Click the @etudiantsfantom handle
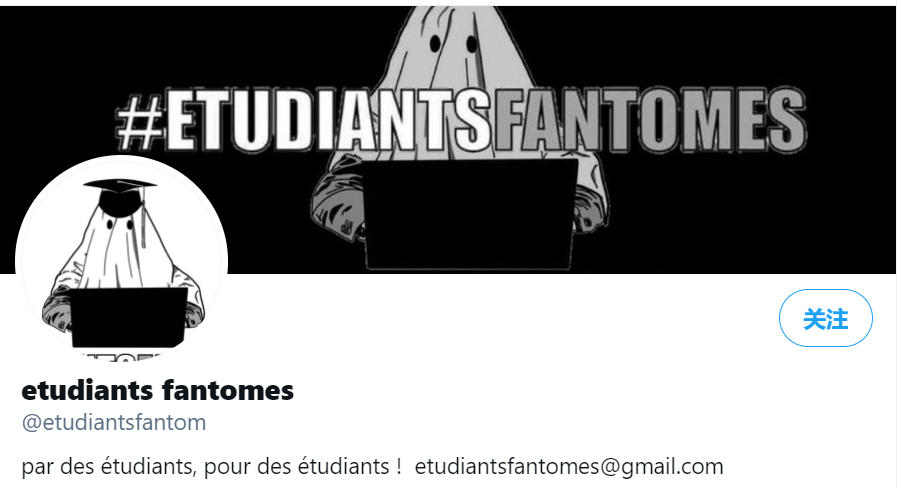This screenshot has width=902, height=488. pyautogui.click(x=114, y=422)
